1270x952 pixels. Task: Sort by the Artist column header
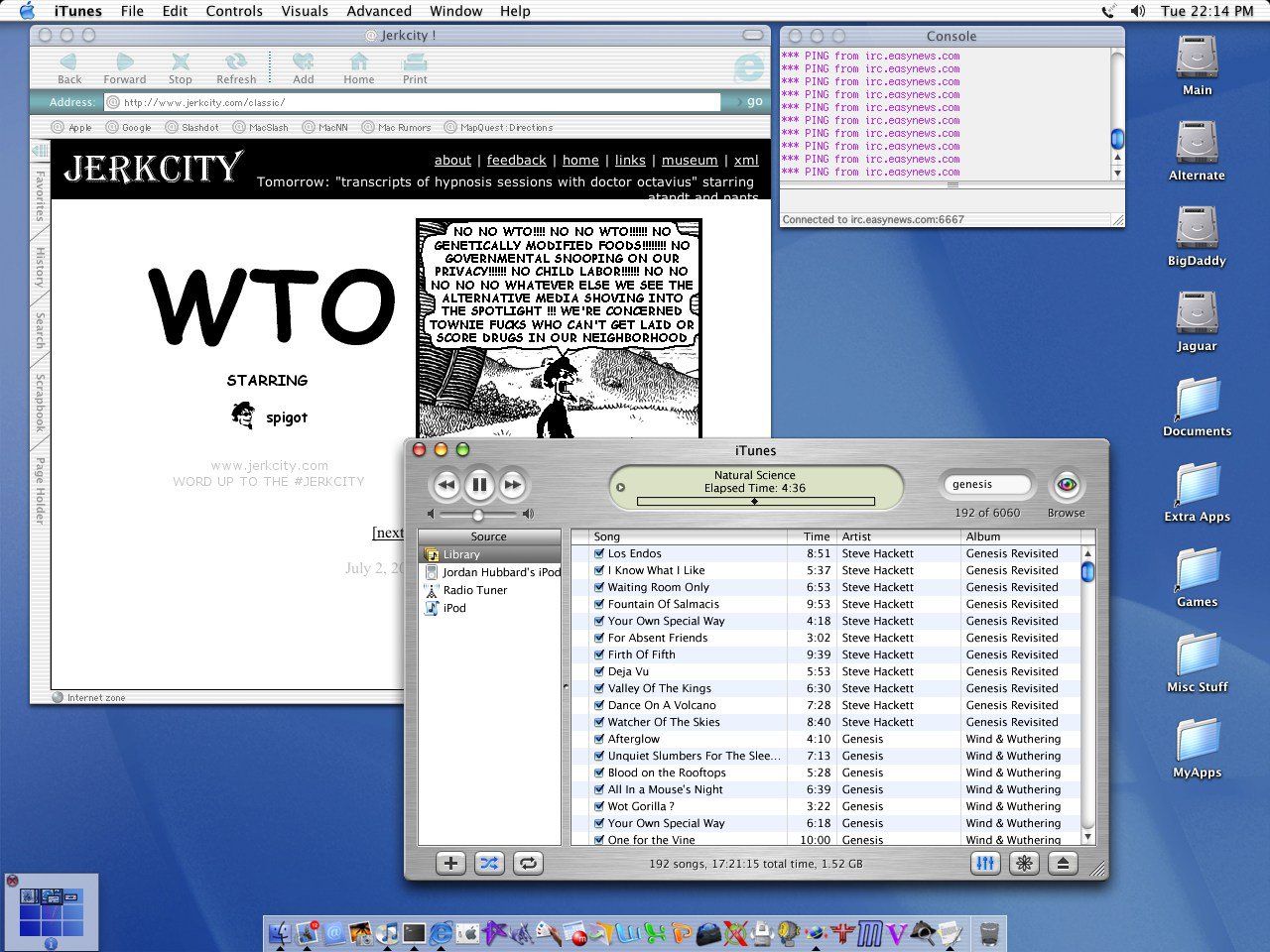click(x=898, y=536)
